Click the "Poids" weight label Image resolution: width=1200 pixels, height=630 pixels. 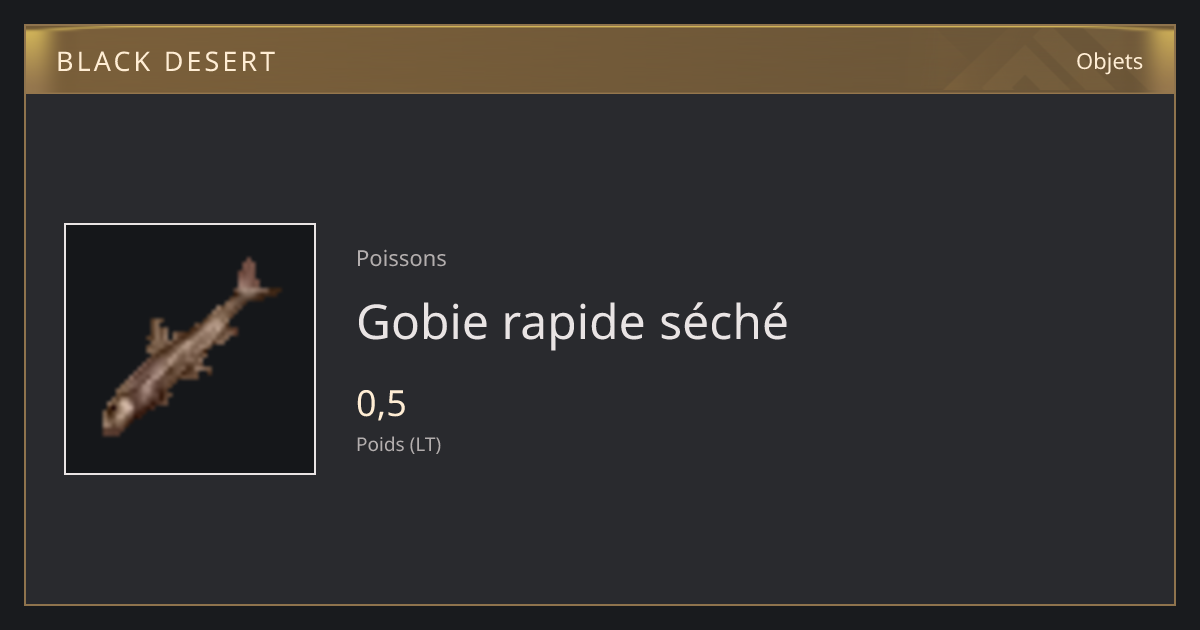point(380,444)
